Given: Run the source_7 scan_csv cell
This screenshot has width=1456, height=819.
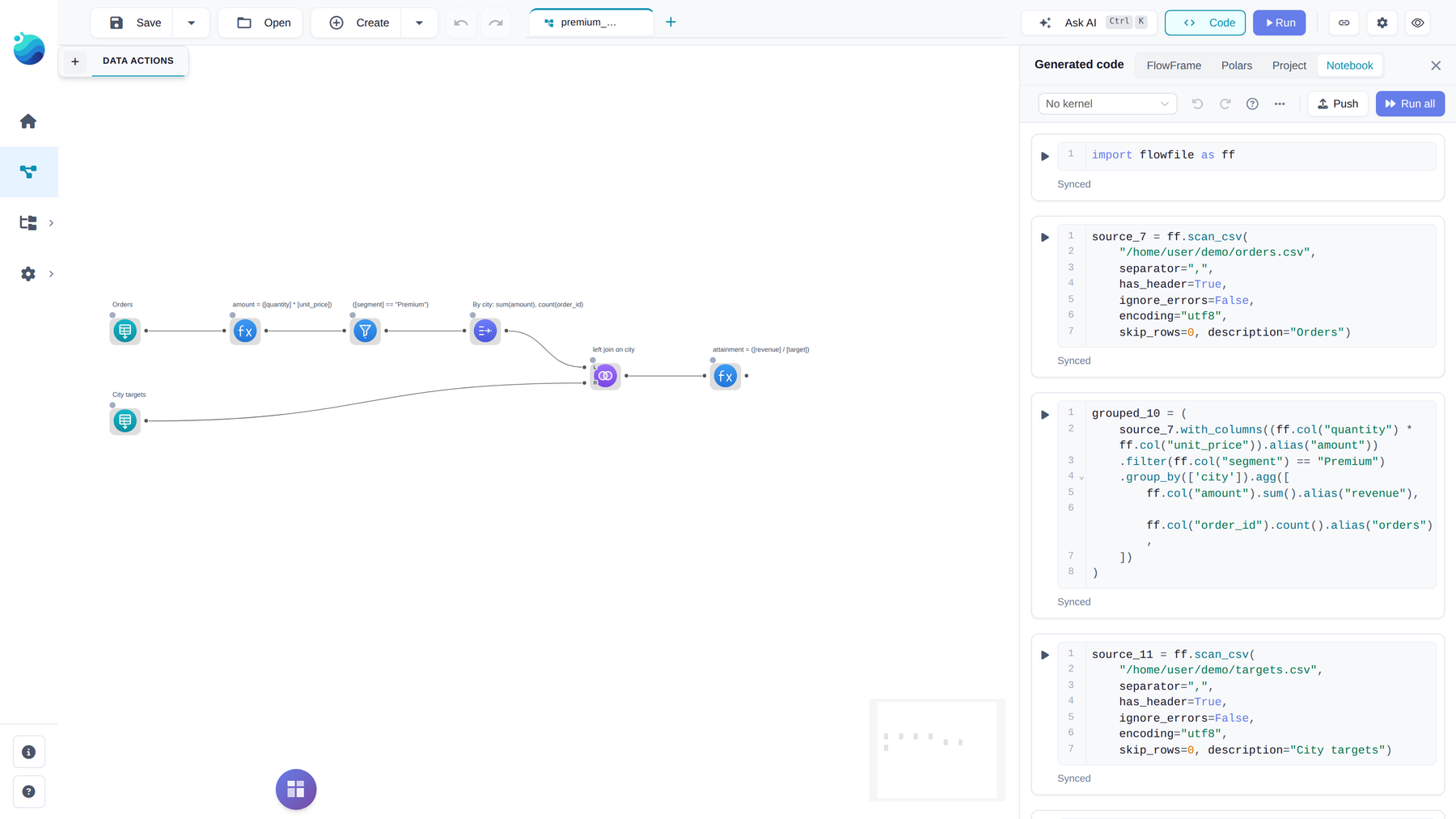Looking at the screenshot, I should 1045,238.
